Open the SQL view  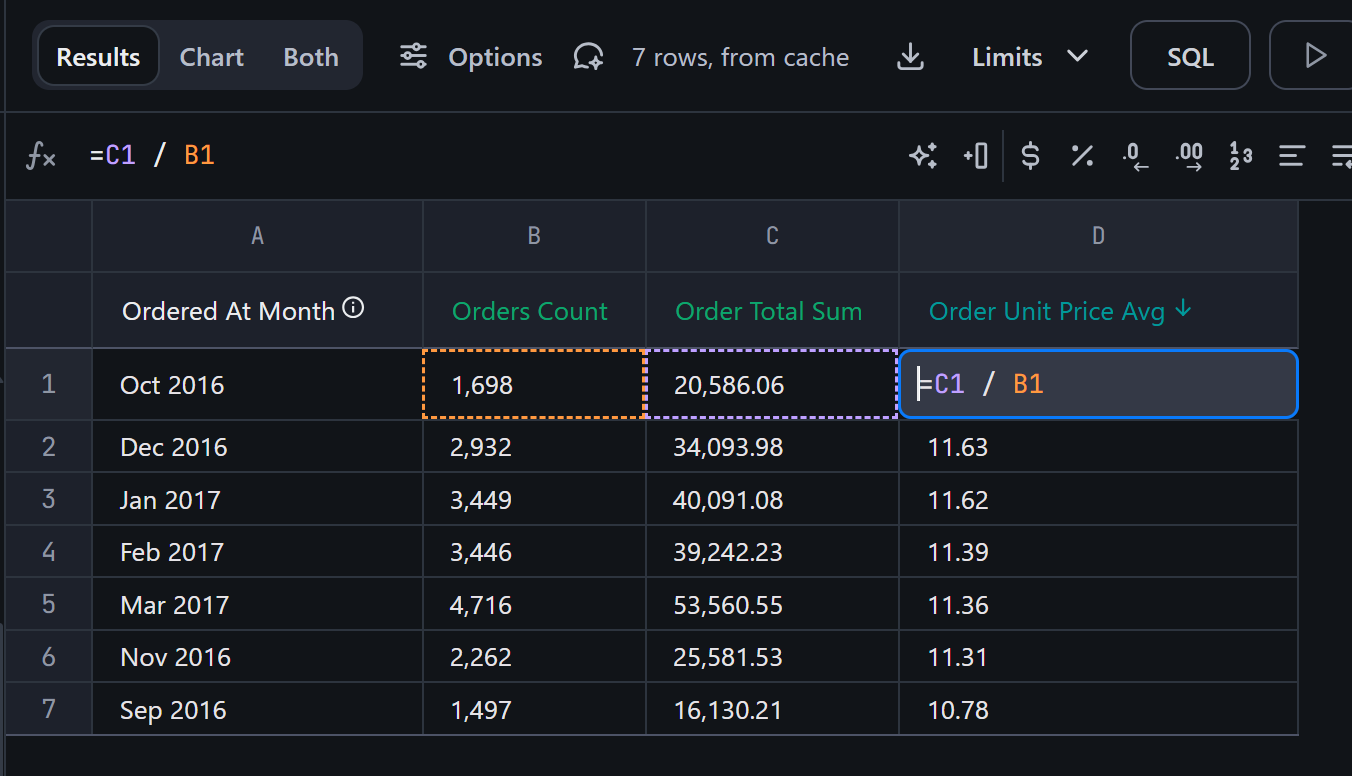pos(1190,57)
